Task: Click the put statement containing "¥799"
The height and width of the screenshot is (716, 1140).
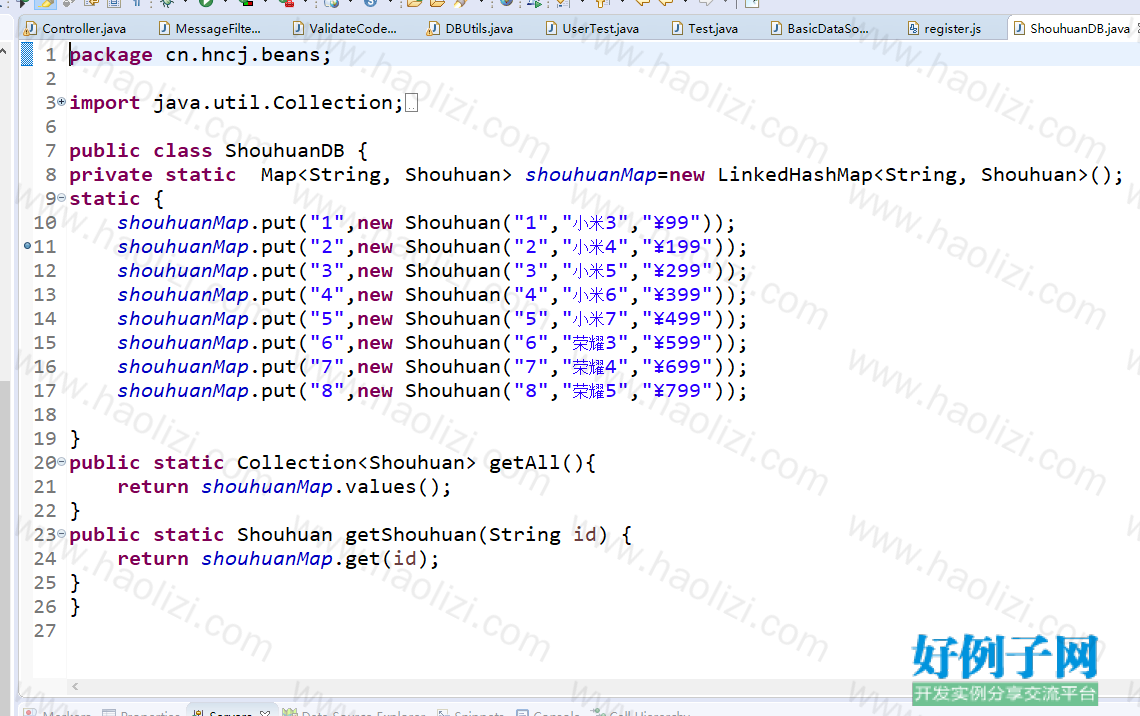Action: point(432,390)
